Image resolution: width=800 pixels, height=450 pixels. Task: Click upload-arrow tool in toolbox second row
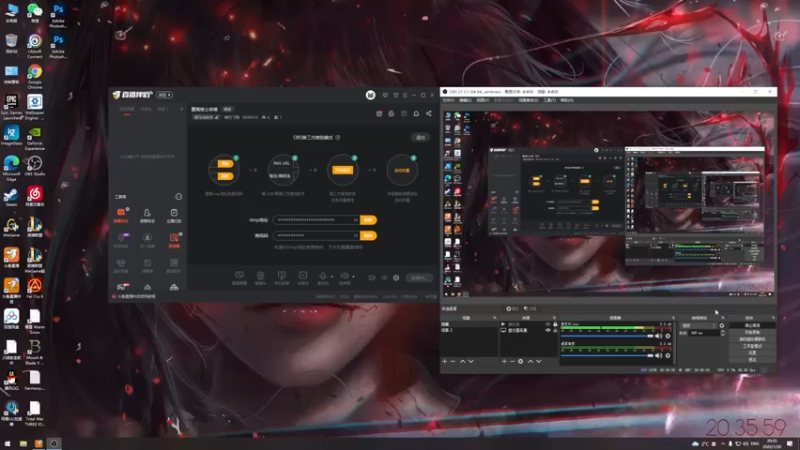147,237
